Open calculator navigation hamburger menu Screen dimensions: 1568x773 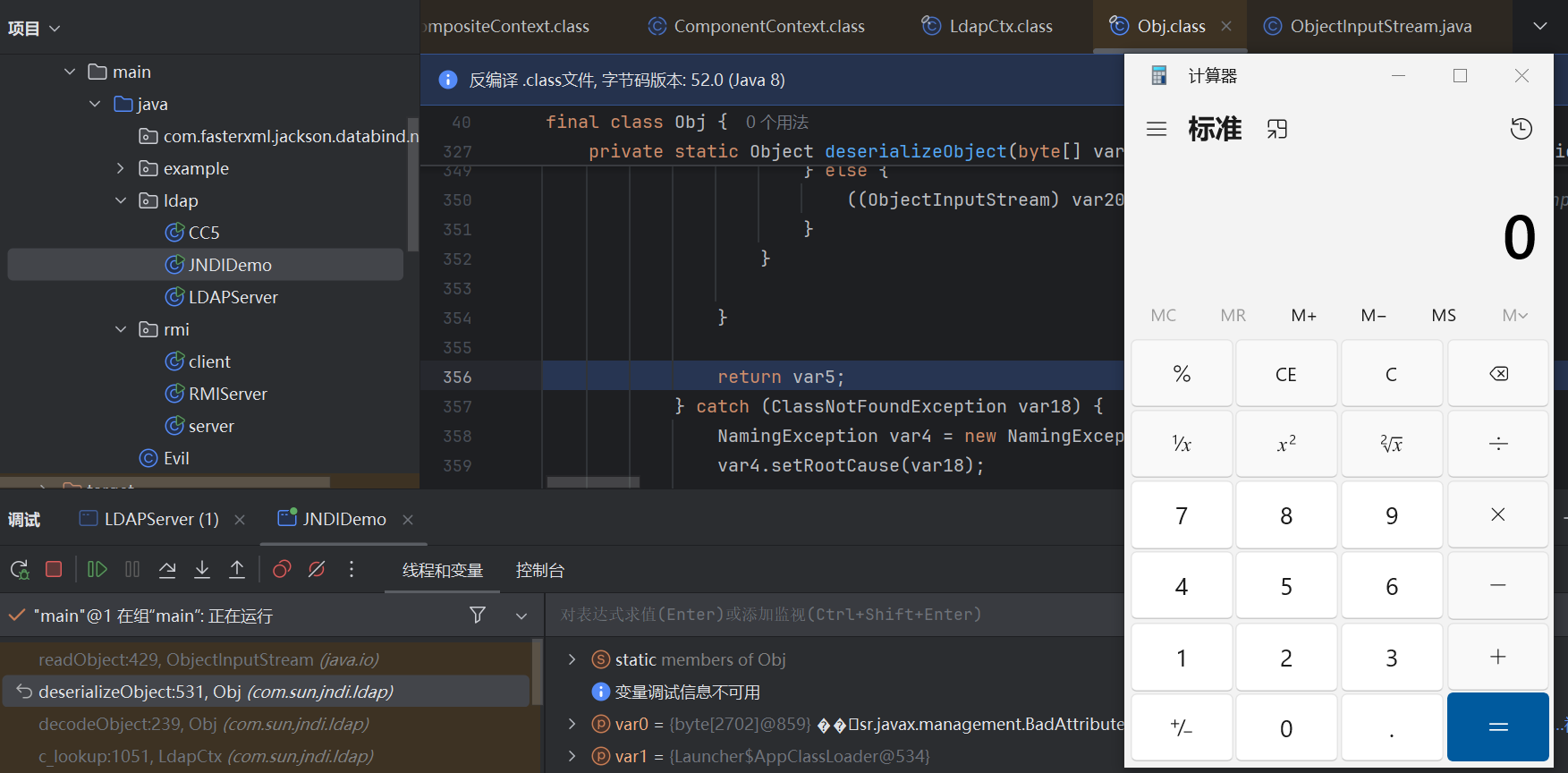[1157, 129]
